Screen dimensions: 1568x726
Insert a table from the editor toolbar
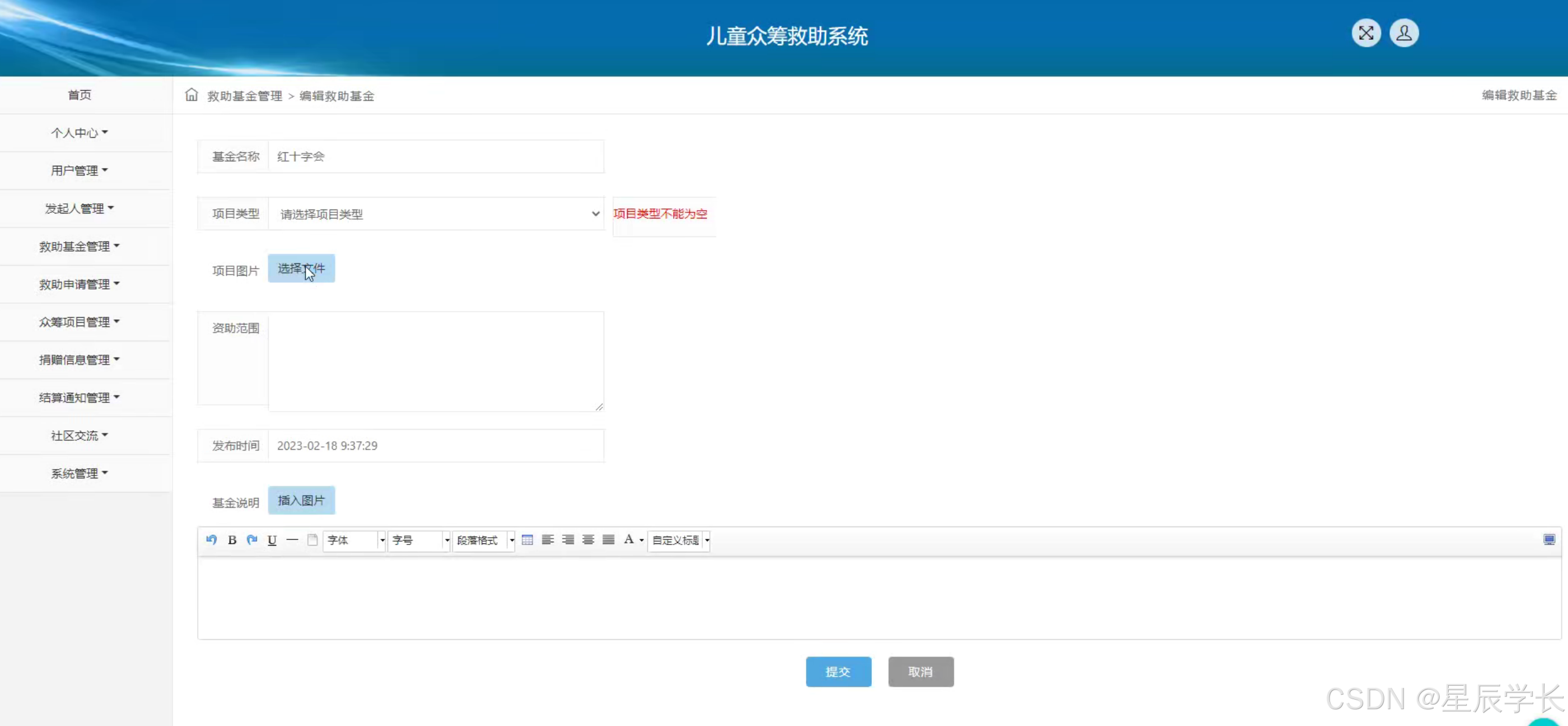[x=527, y=539]
